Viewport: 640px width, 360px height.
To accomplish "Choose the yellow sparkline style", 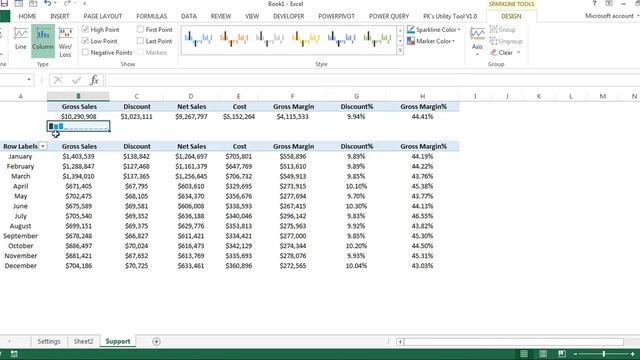I will tap(305, 38).
